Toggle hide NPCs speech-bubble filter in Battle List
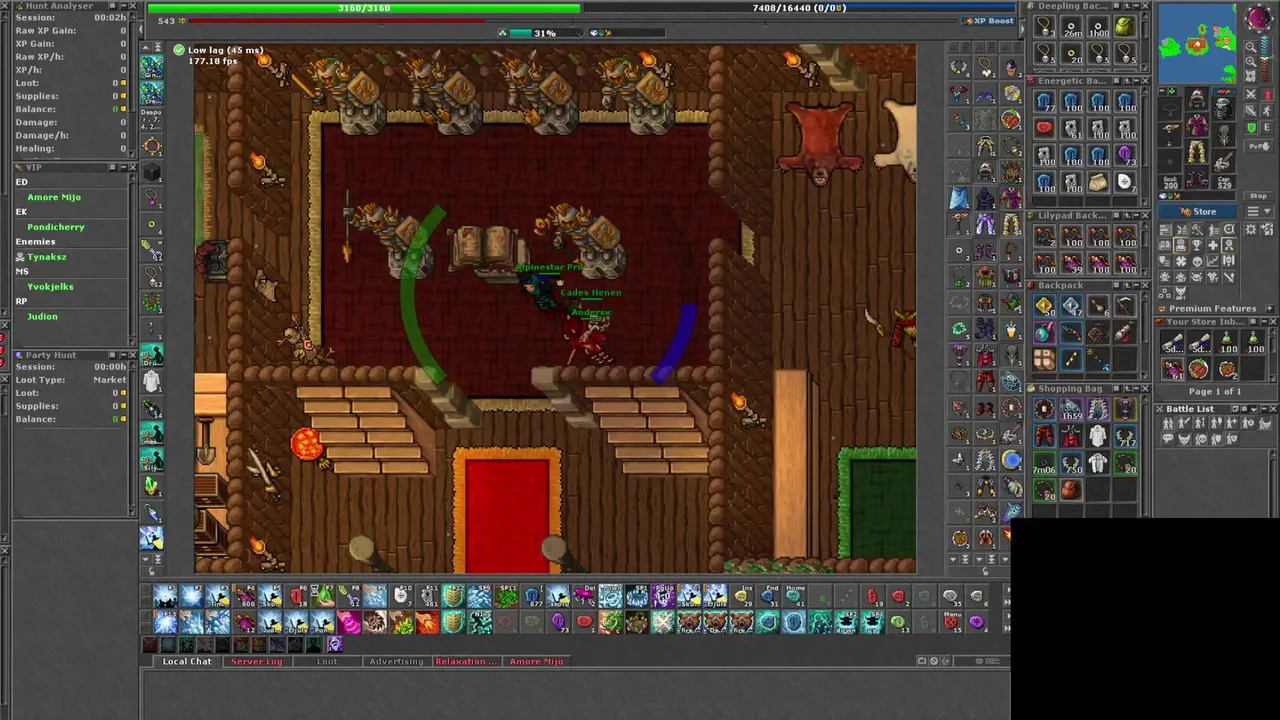Viewport: 1280px width, 720px height. 1168,438
